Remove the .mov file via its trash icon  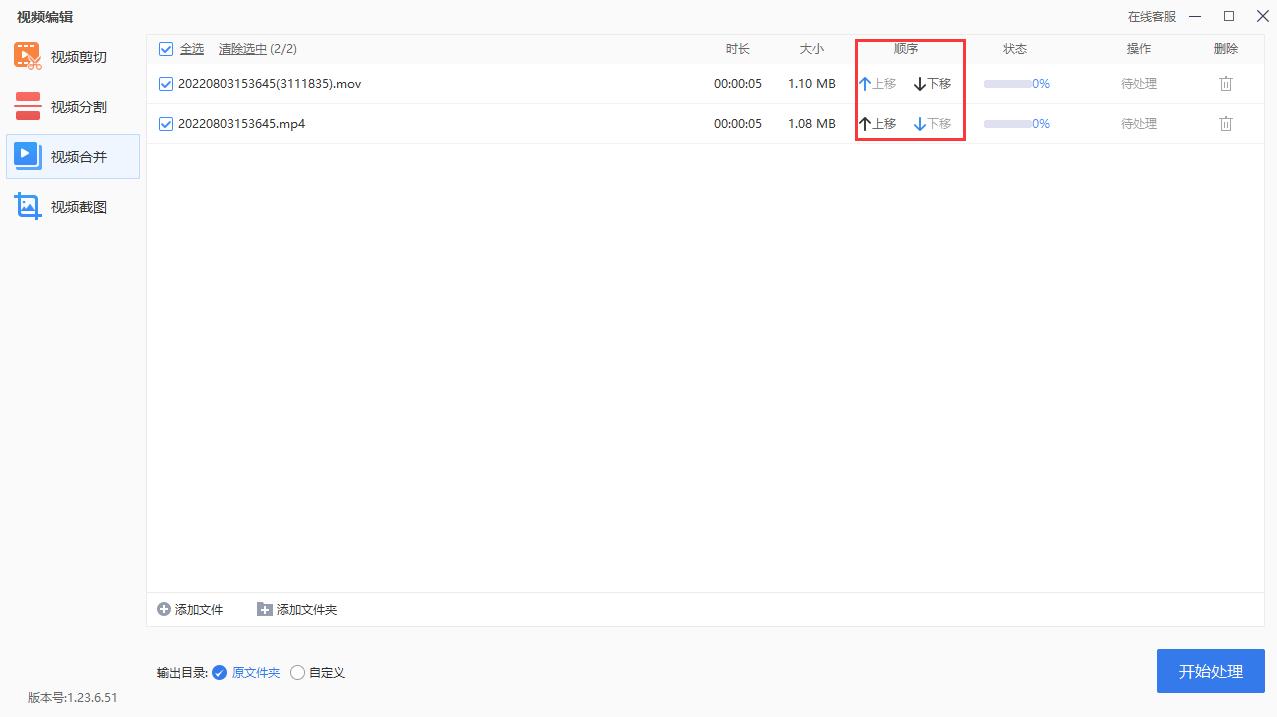coord(1226,83)
